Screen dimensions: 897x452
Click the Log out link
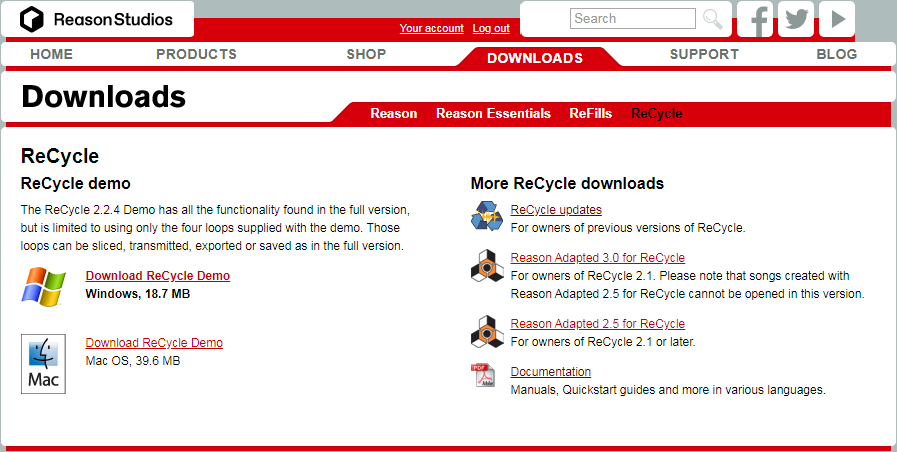(x=491, y=28)
